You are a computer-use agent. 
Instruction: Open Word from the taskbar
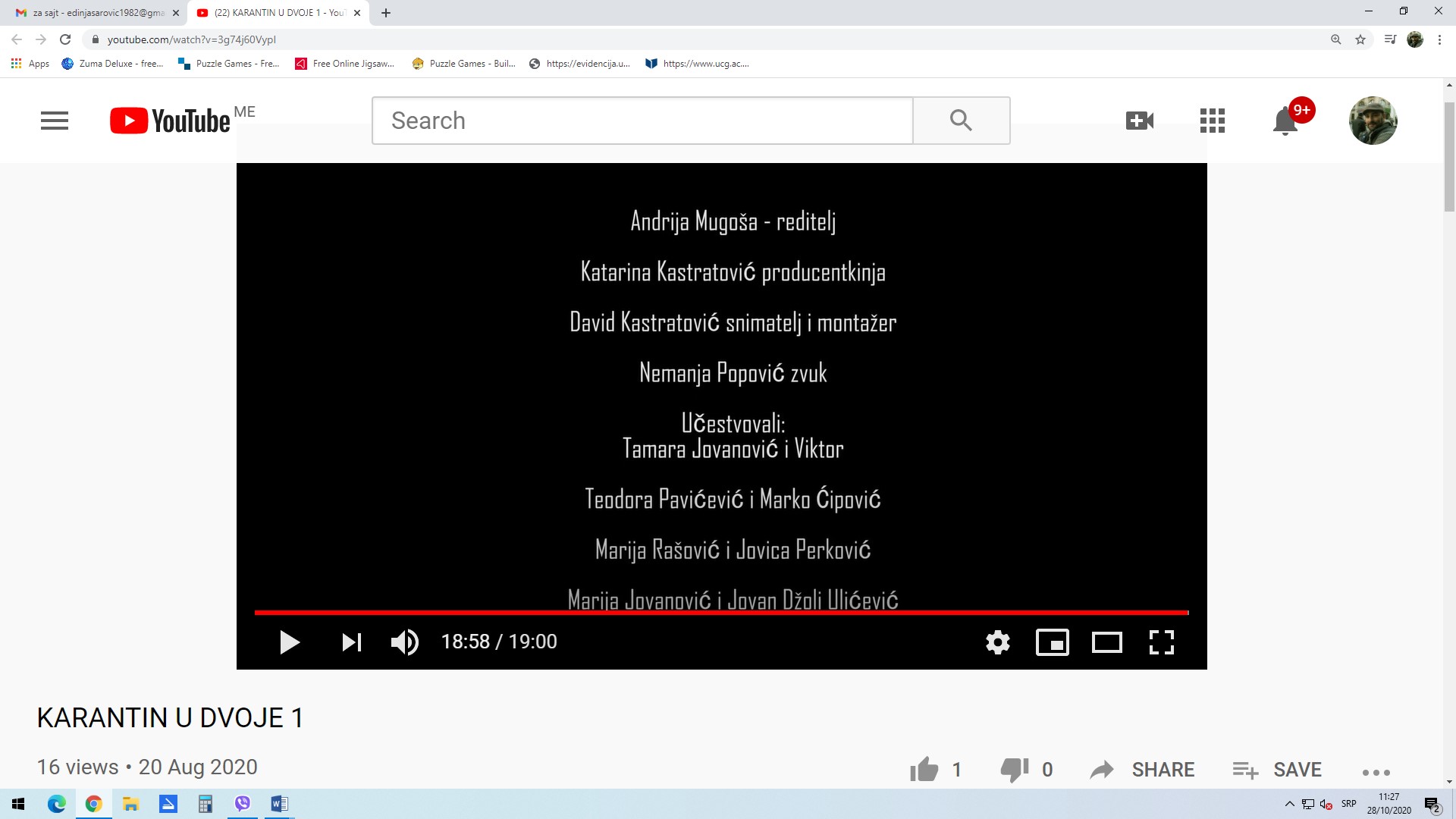279,804
